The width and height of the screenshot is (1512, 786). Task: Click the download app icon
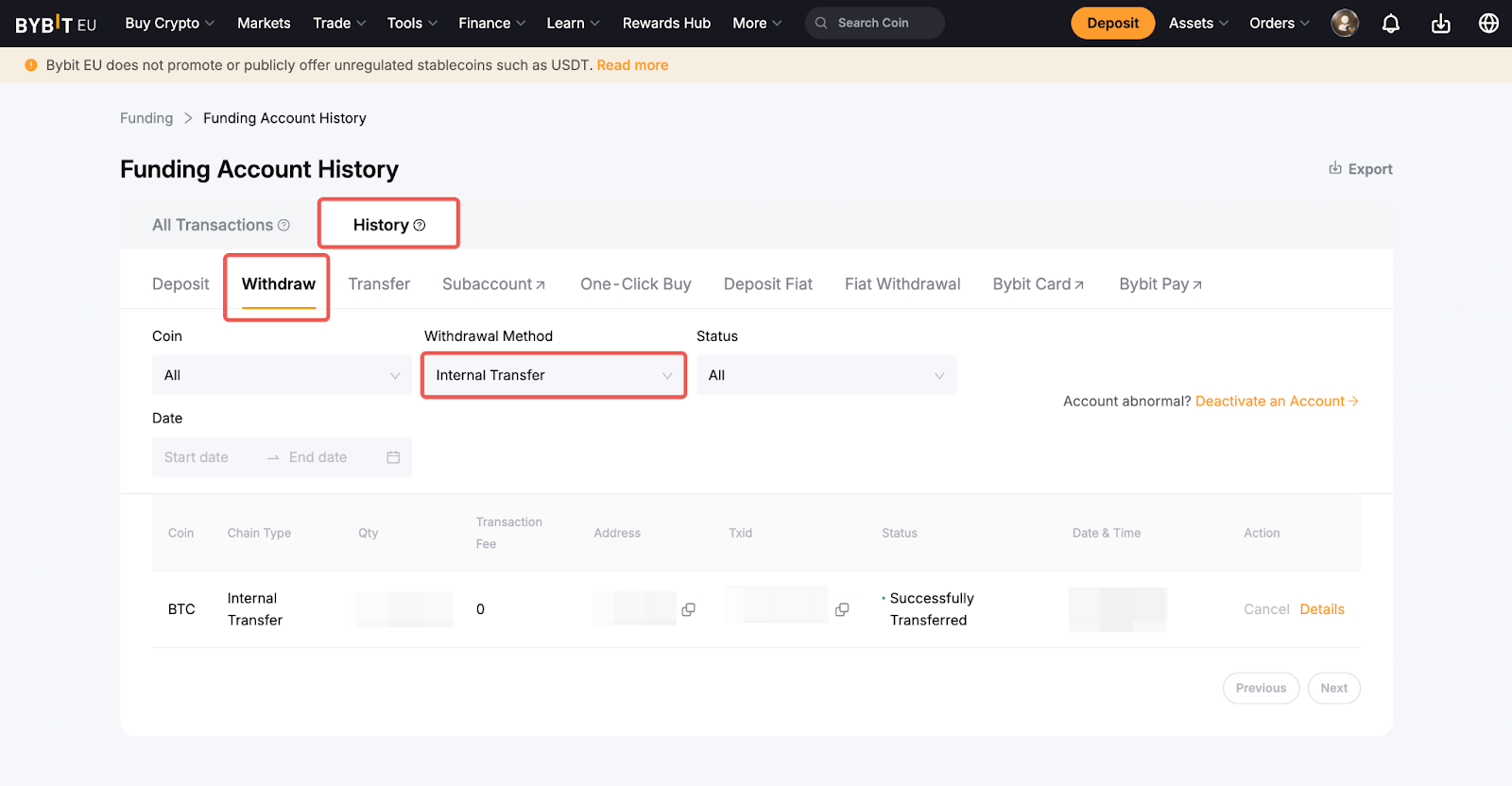(1440, 24)
